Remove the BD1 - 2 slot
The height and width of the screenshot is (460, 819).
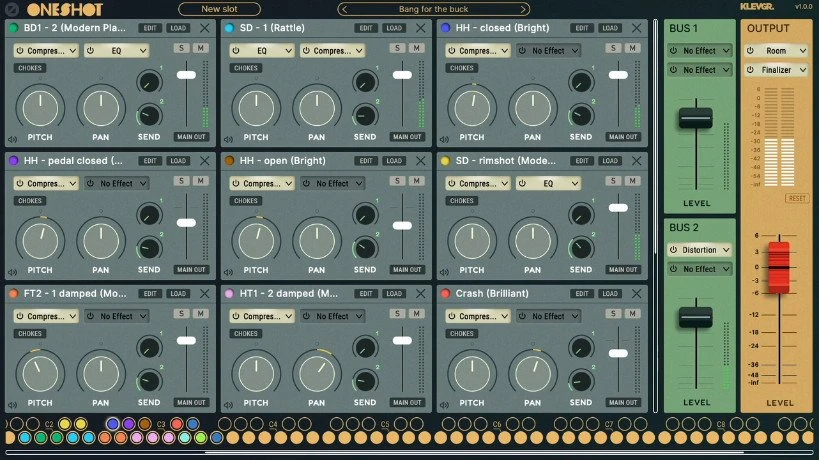pyautogui.click(x=205, y=28)
